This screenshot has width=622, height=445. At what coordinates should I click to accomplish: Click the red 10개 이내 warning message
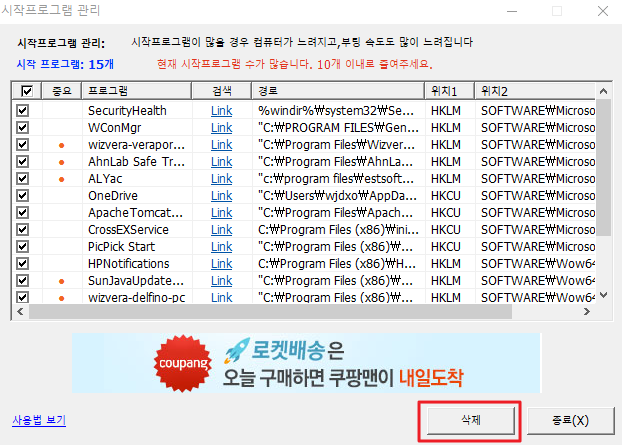(295, 64)
